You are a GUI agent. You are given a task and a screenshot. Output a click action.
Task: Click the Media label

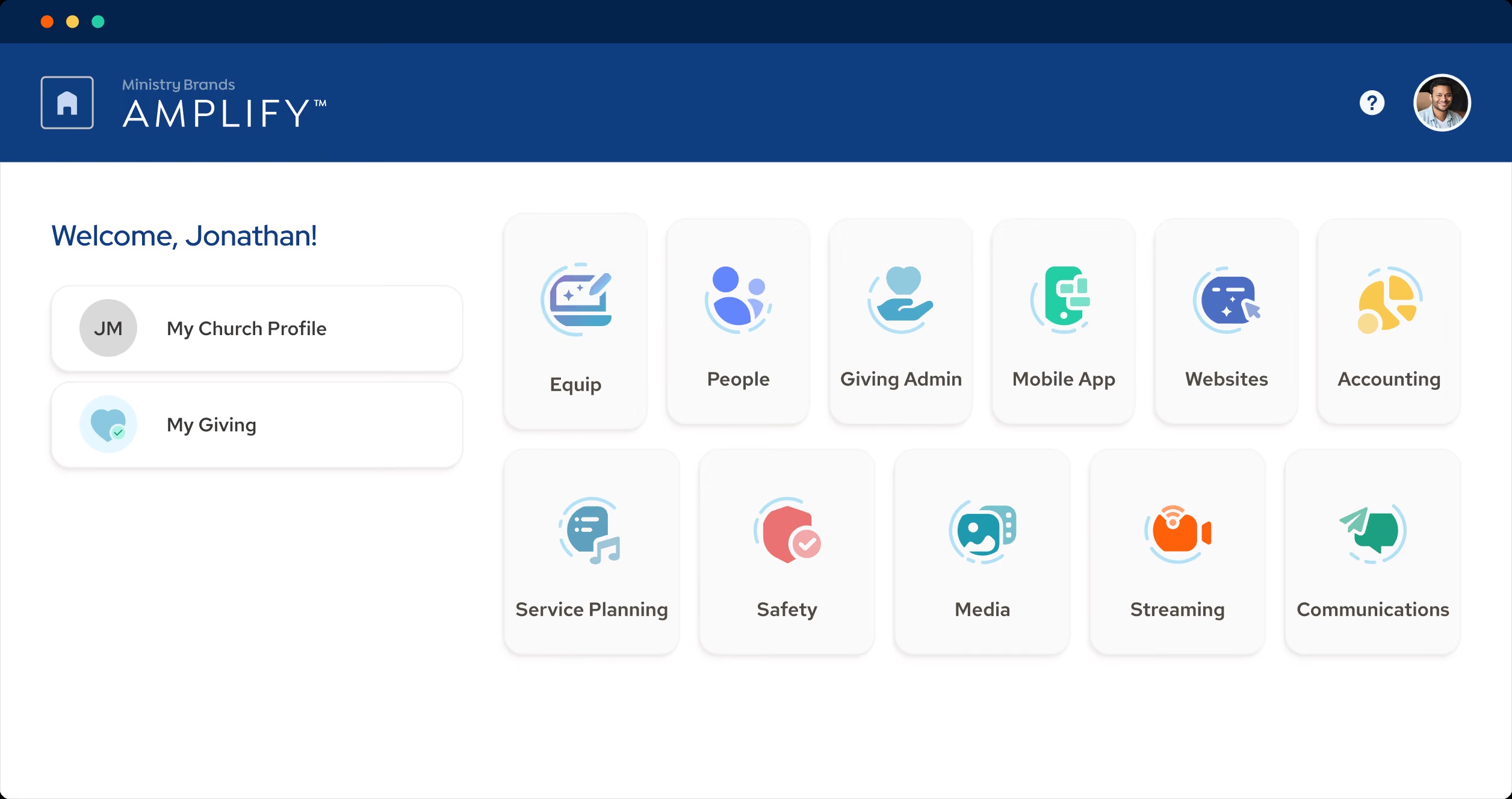982,609
